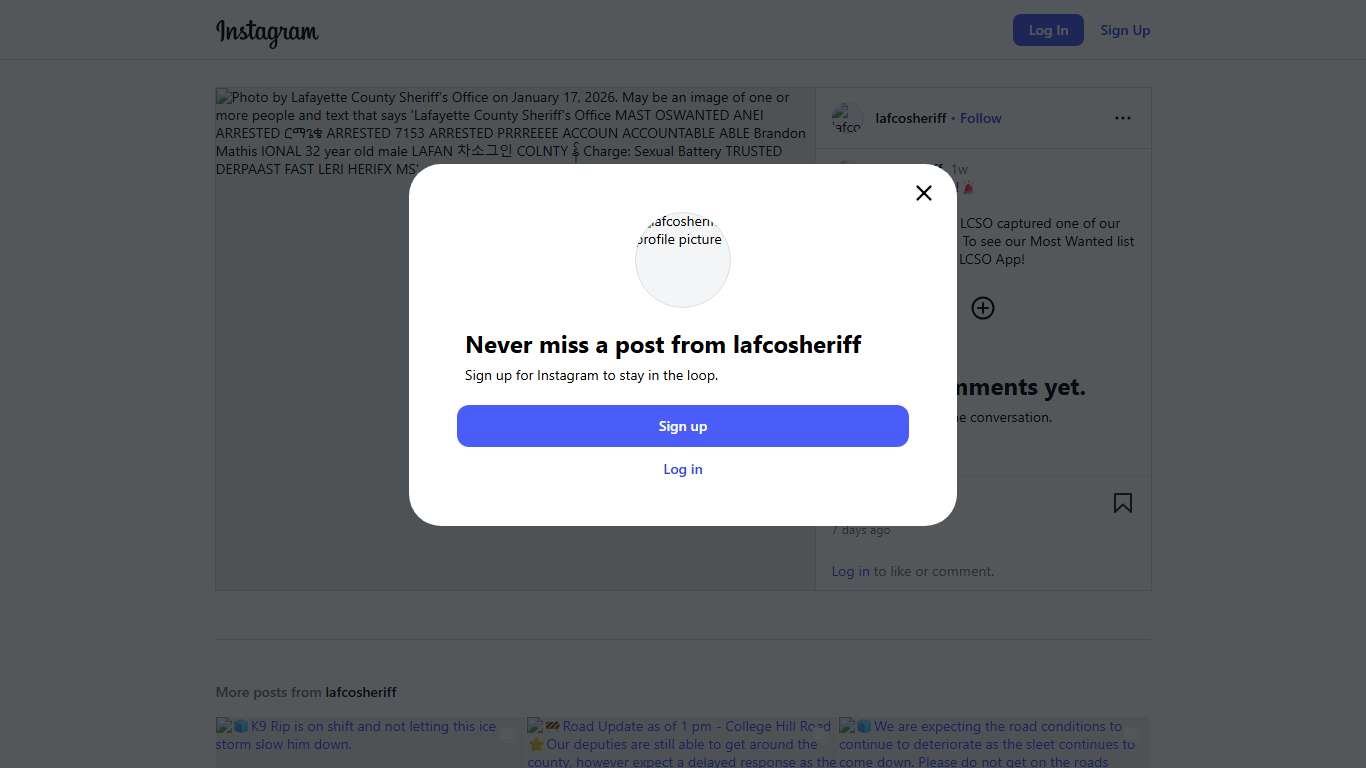Click the lafcosheriff avatar in post header
1366x768 pixels.
point(847,118)
